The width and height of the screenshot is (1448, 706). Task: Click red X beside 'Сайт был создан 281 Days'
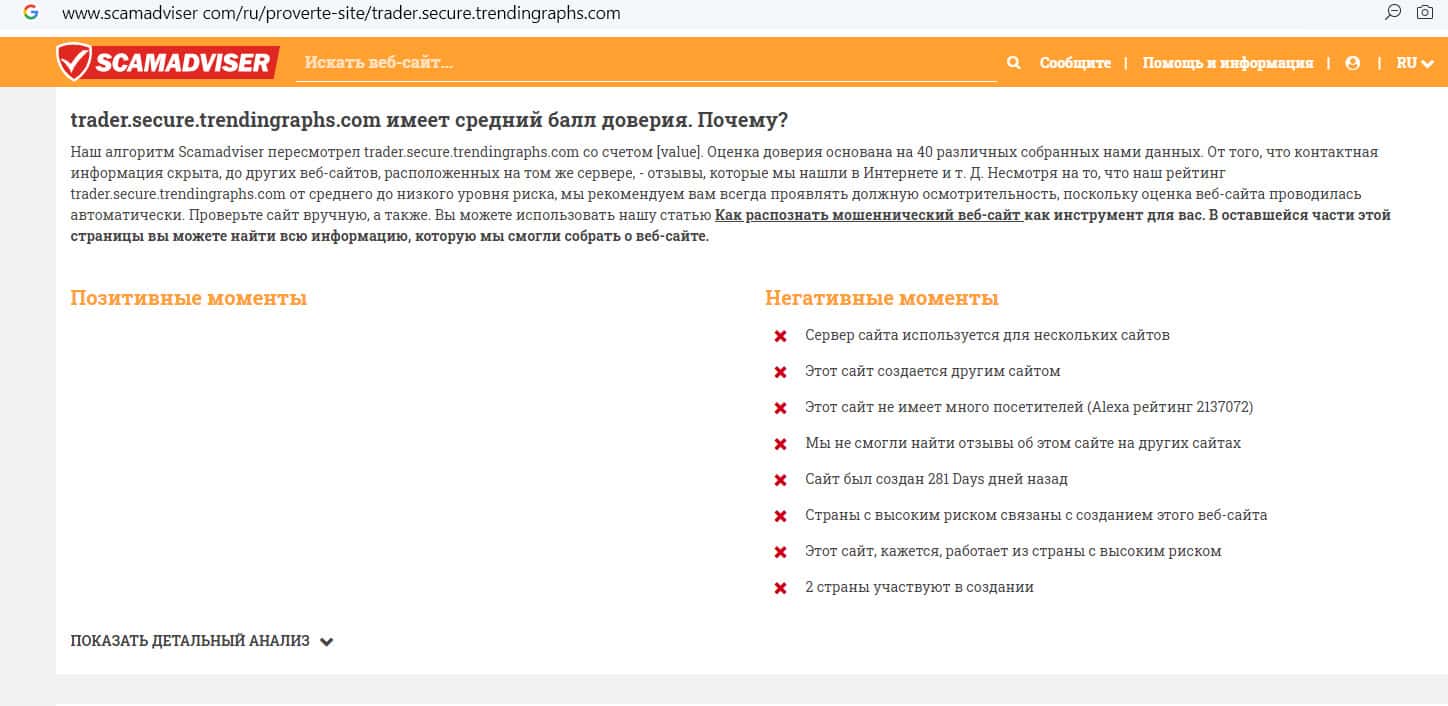tap(780, 480)
